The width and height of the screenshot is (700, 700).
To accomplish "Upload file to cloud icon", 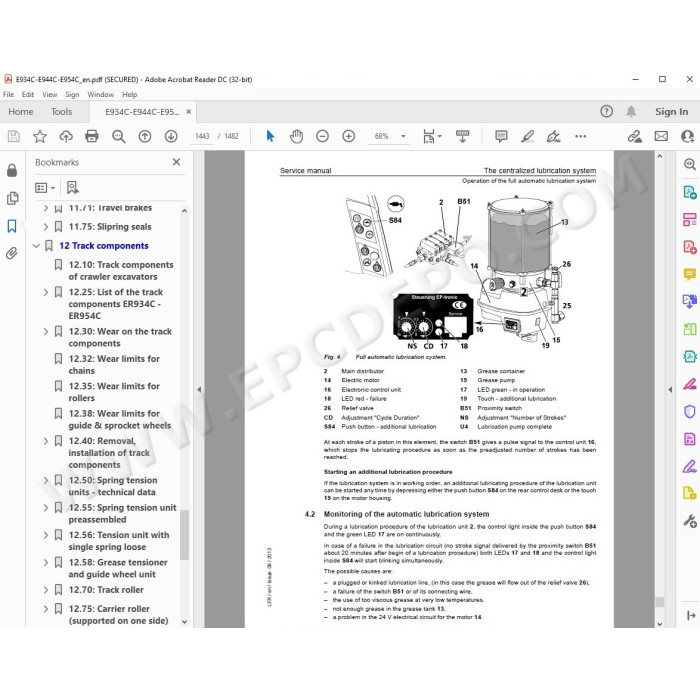I will (66, 136).
